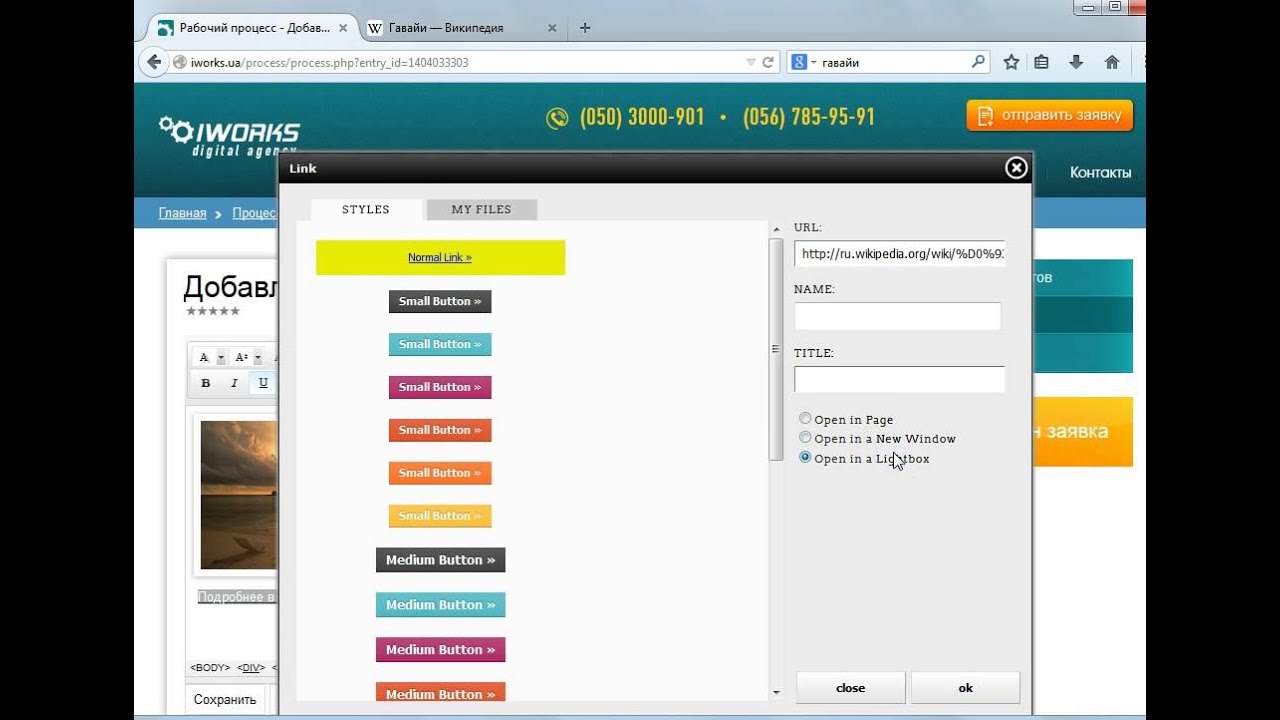
Task: Click the Главная breadcrumb link
Action: click(182, 213)
